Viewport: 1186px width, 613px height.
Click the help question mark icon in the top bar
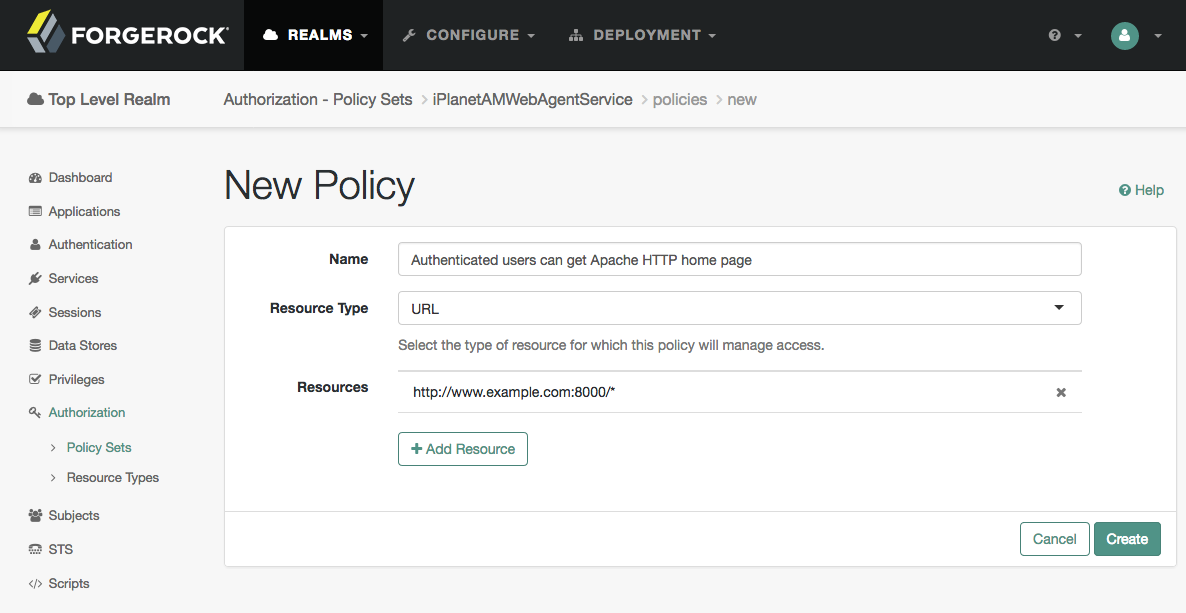(x=1054, y=35)
